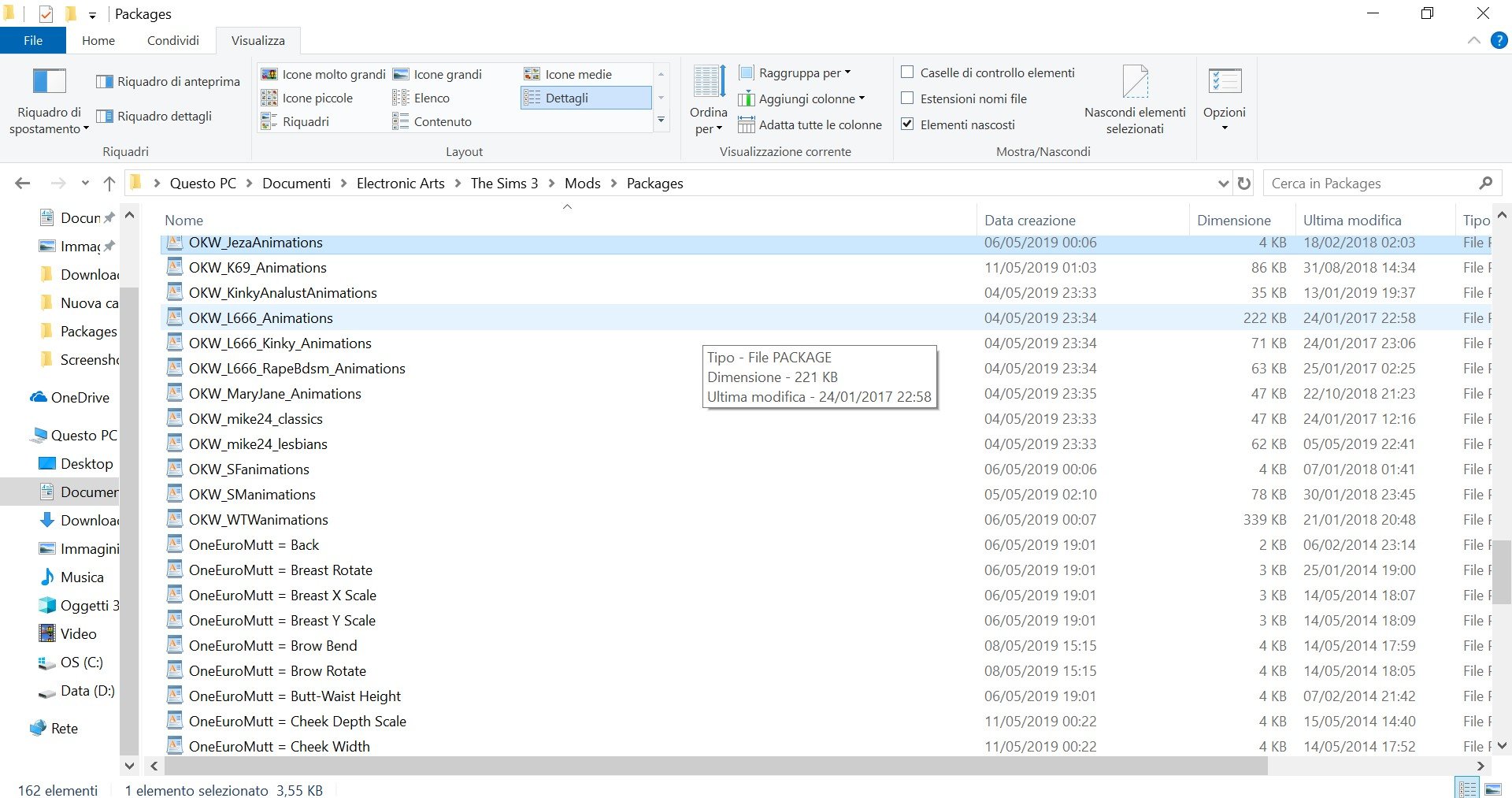Screen dimensions: 1512x798
Task: Expand the chevron after Questo PC in the address bar
Action: coord(249,184)
